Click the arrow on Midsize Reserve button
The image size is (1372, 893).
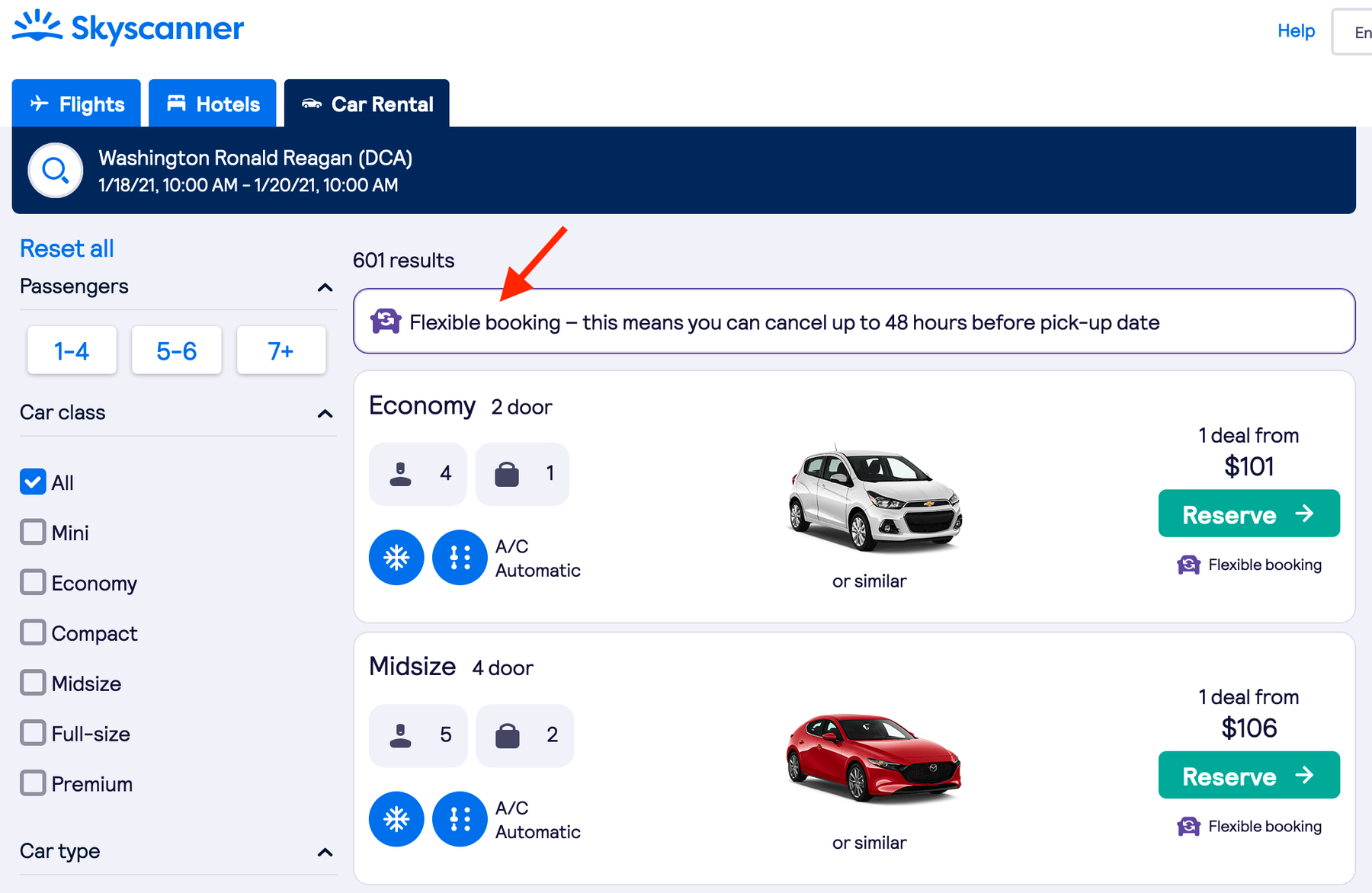pyautogui.click(x=1305, y=775)
